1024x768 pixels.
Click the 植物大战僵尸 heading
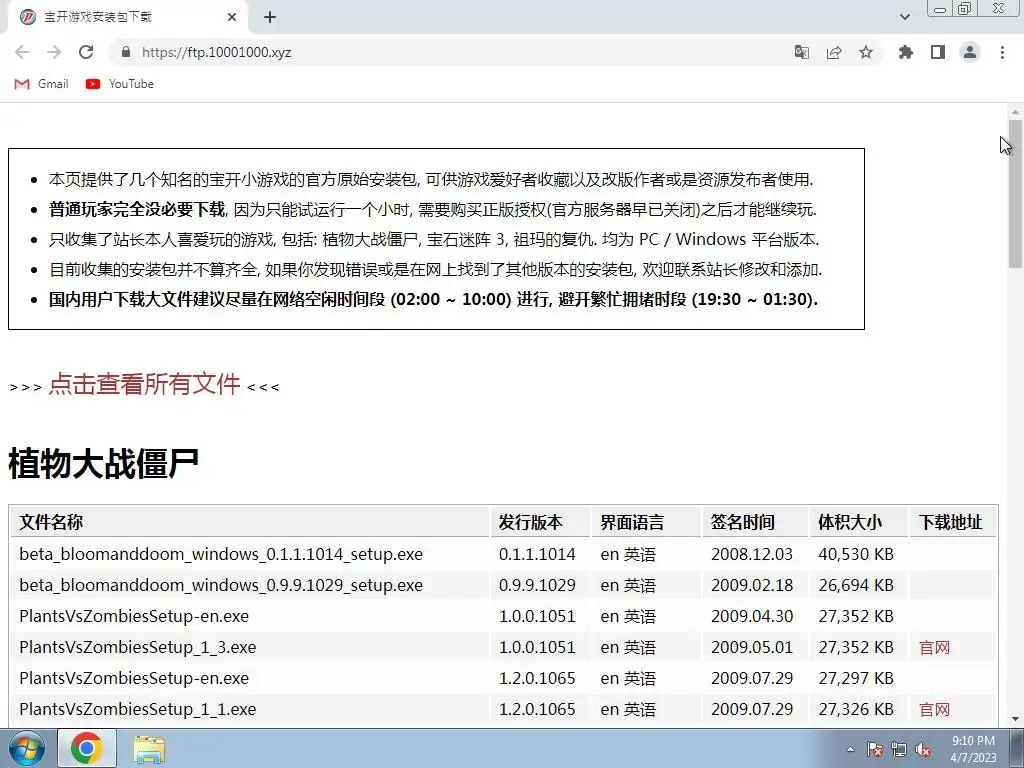tap(103, 464)
